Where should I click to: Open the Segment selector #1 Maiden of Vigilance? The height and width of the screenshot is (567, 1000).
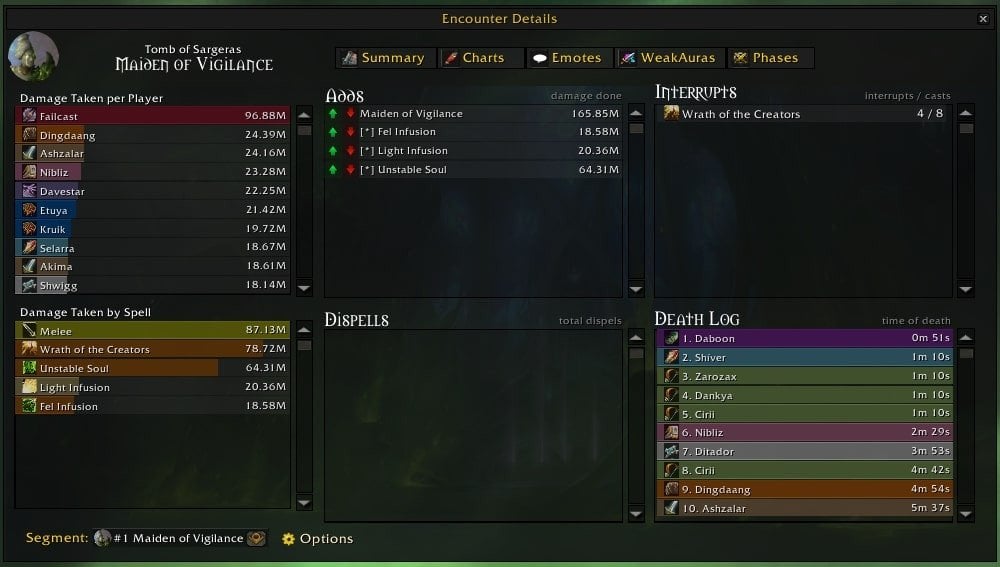click(179, 538)
